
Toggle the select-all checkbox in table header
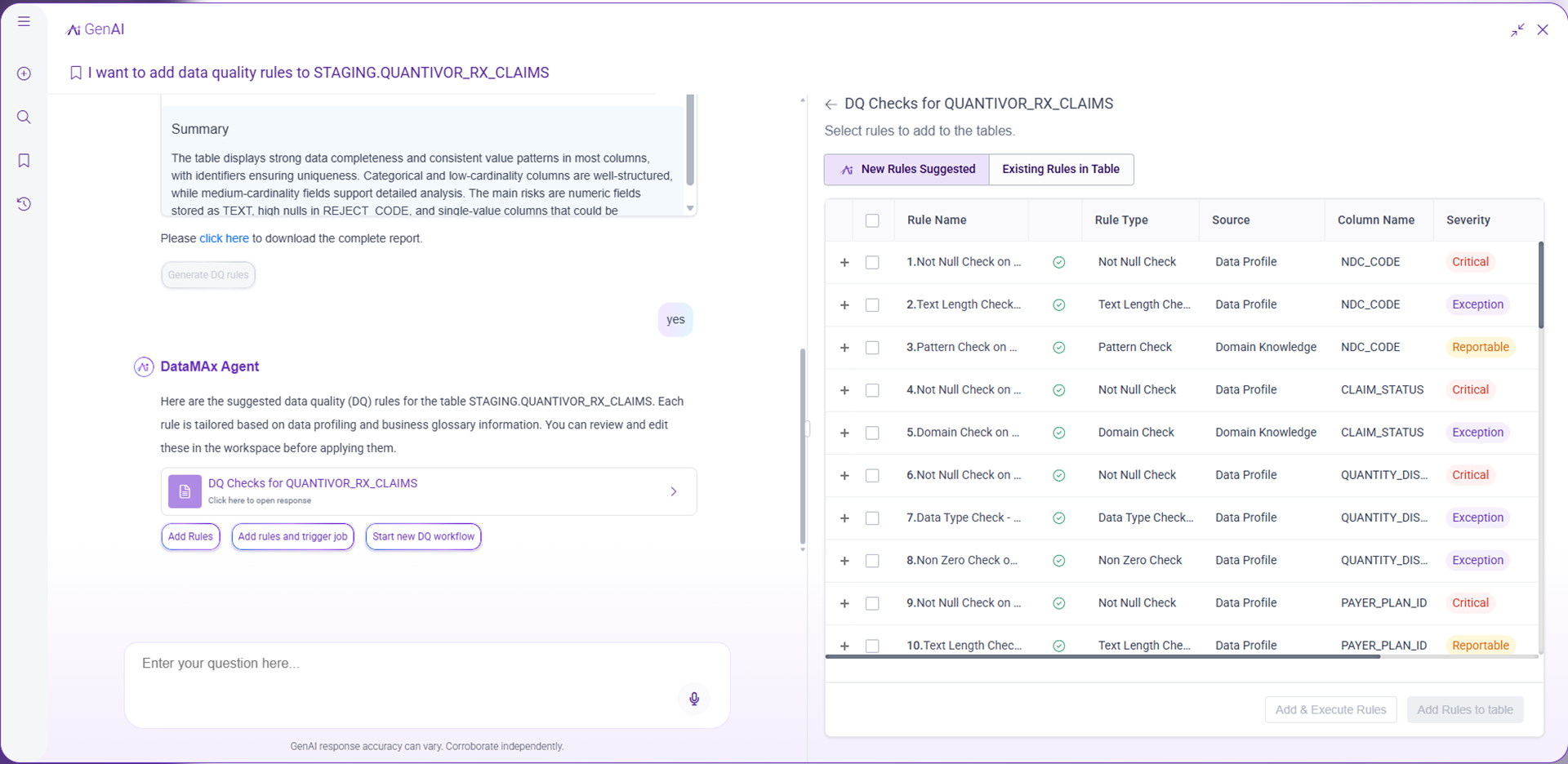tap(872, 220)
